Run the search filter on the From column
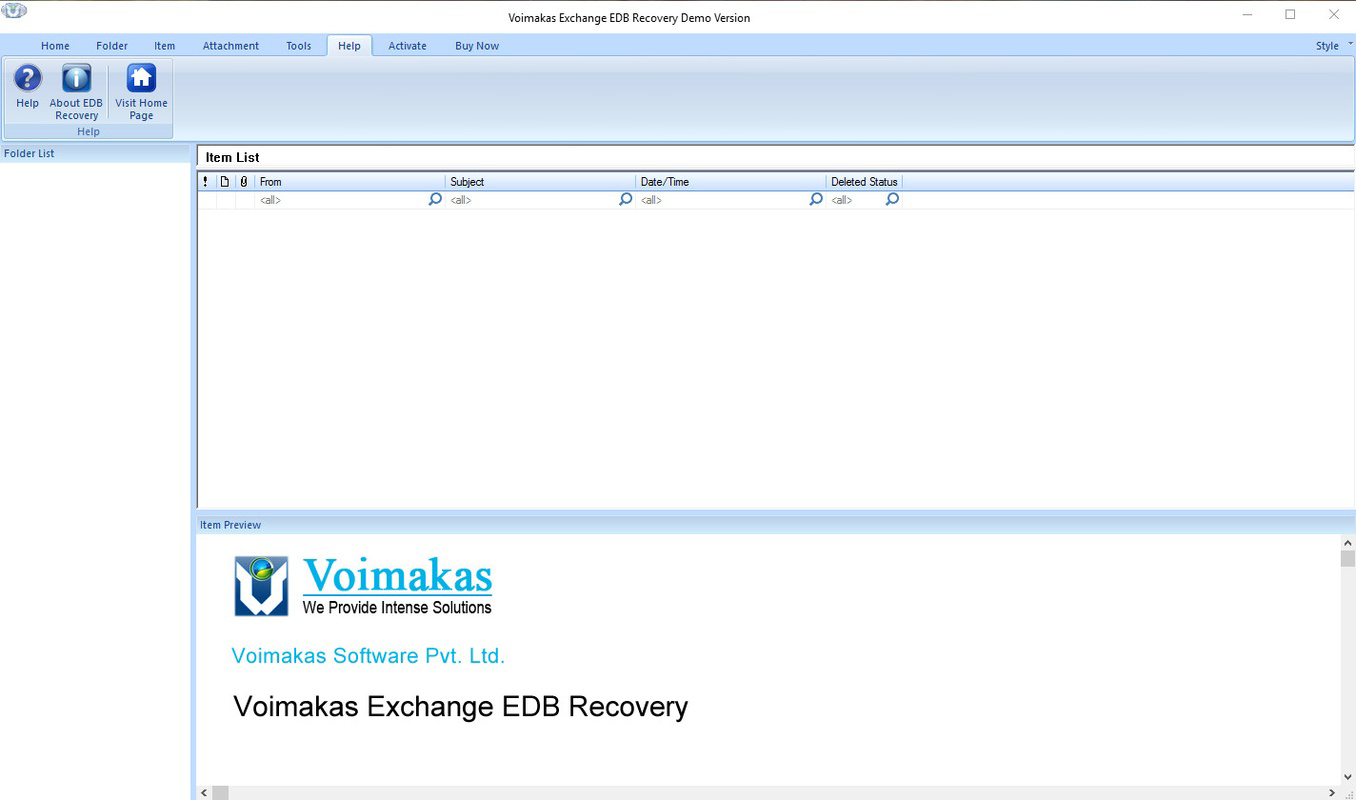The height and width of the screenshot is (800, 1356). tap(434, 199)
